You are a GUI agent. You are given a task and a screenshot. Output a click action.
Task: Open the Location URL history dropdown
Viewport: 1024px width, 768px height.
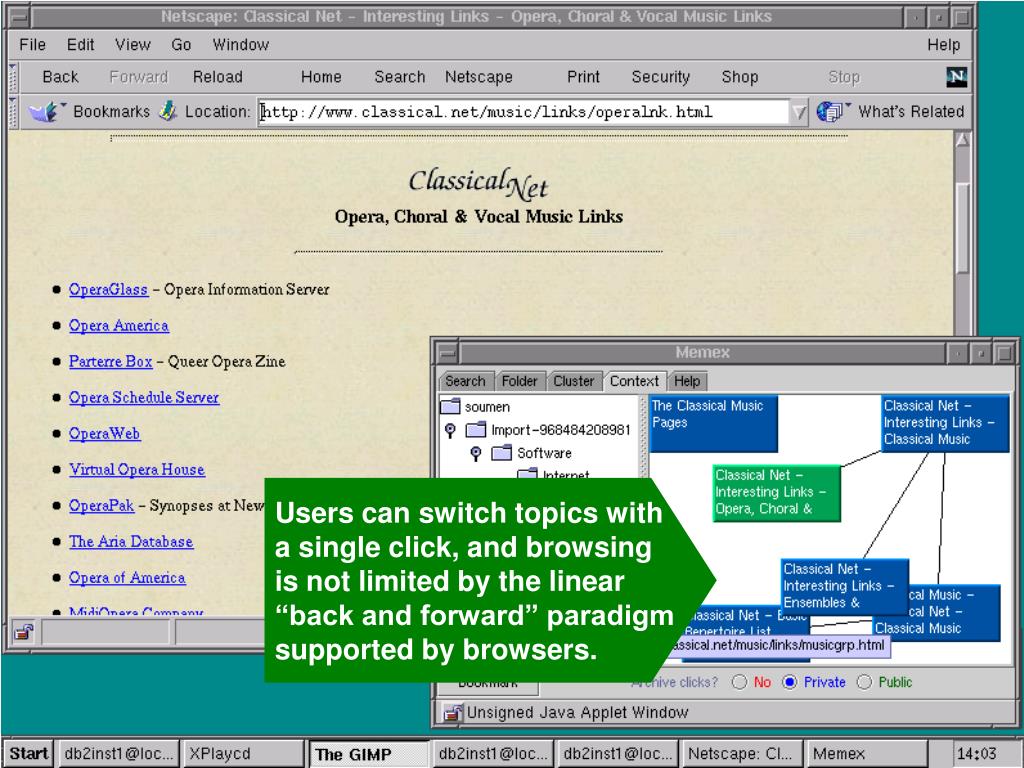pos(799,112)
